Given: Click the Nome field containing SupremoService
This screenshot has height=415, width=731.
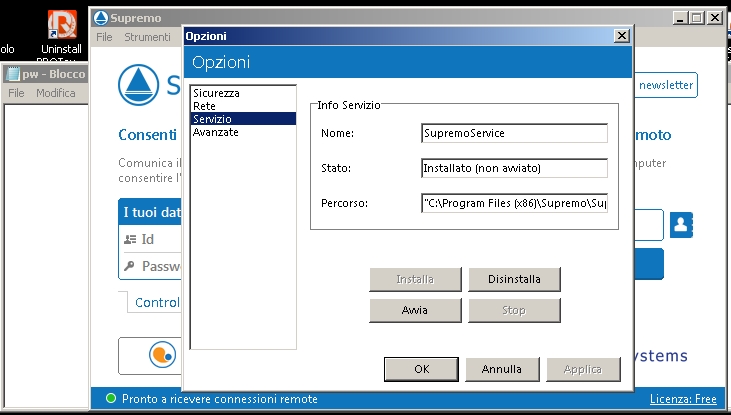Looking at the screenshot, I should [514, 133].
